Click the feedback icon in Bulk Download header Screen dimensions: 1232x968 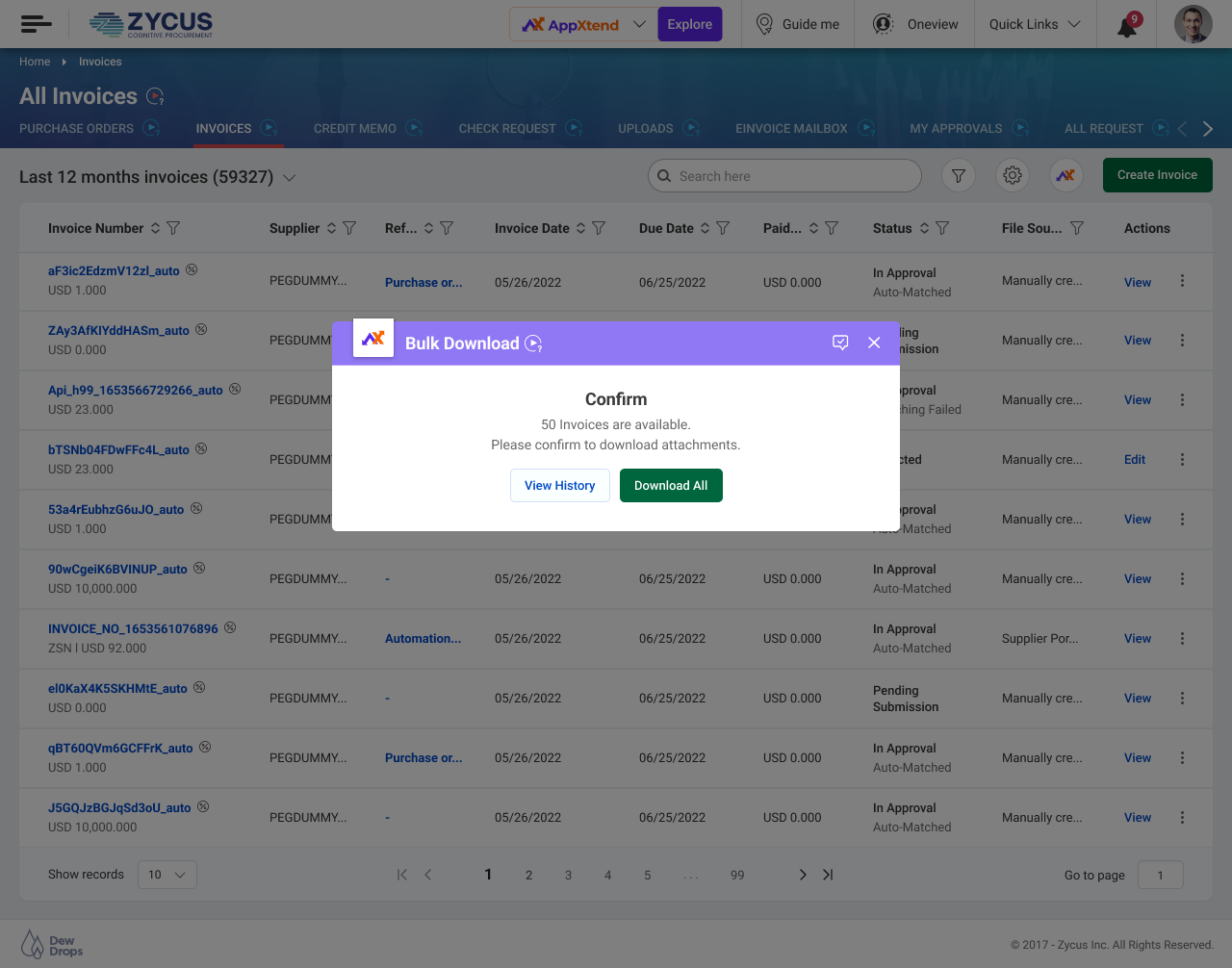pyautogui.click(x=840, y=344)
